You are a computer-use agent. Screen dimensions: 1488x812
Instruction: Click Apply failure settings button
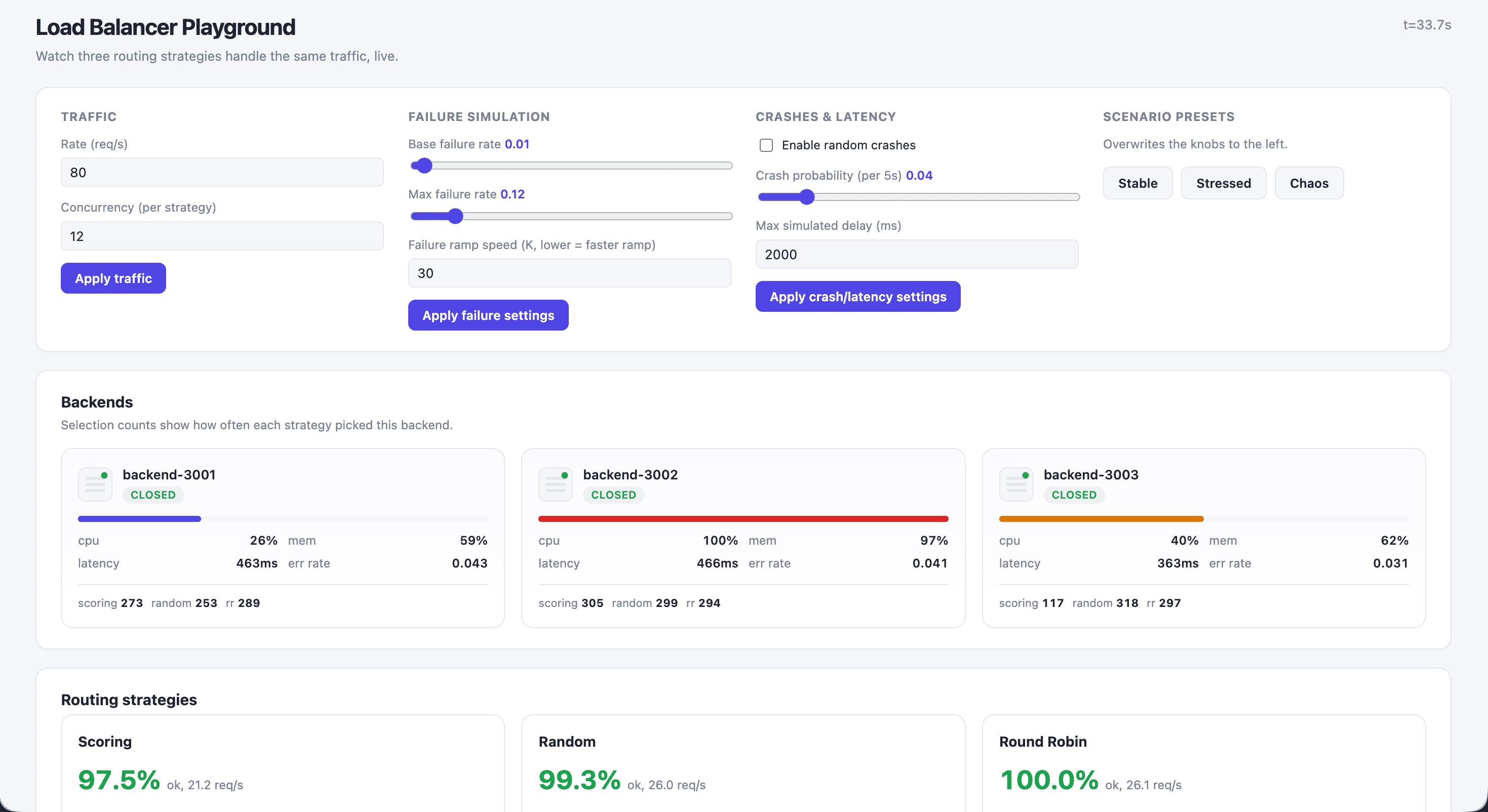(488, 315)
